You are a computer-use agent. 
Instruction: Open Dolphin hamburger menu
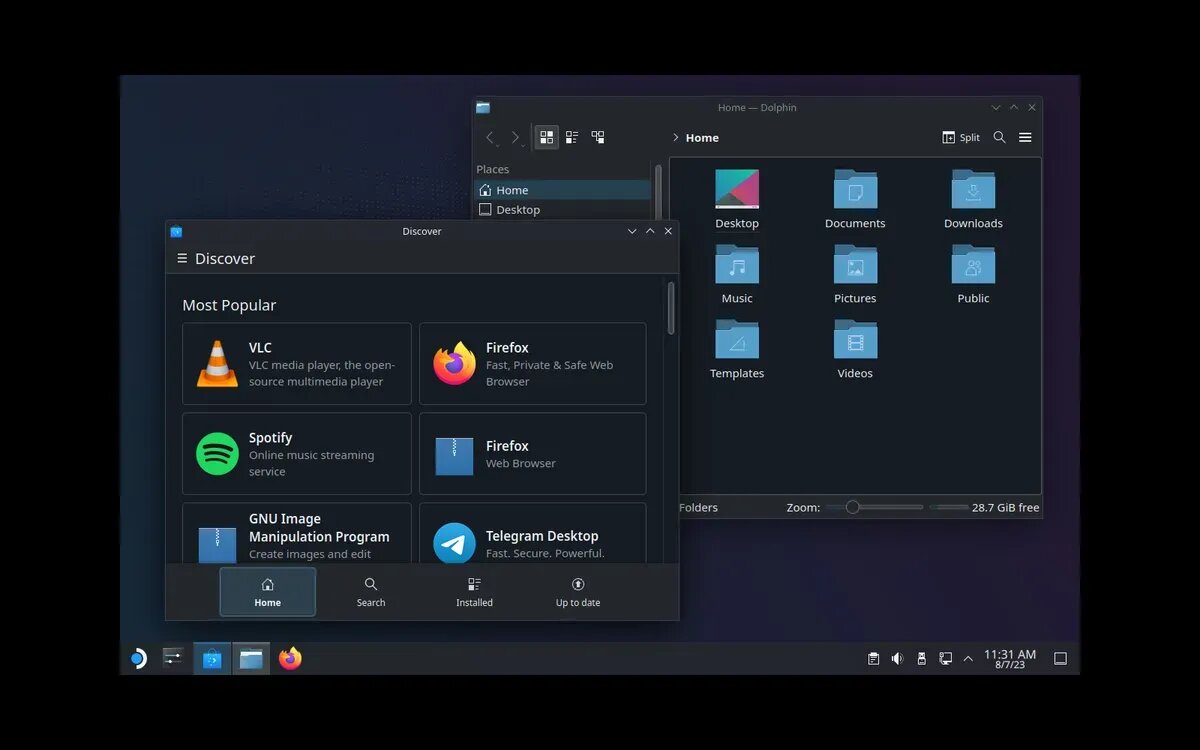pos(1025,137)
